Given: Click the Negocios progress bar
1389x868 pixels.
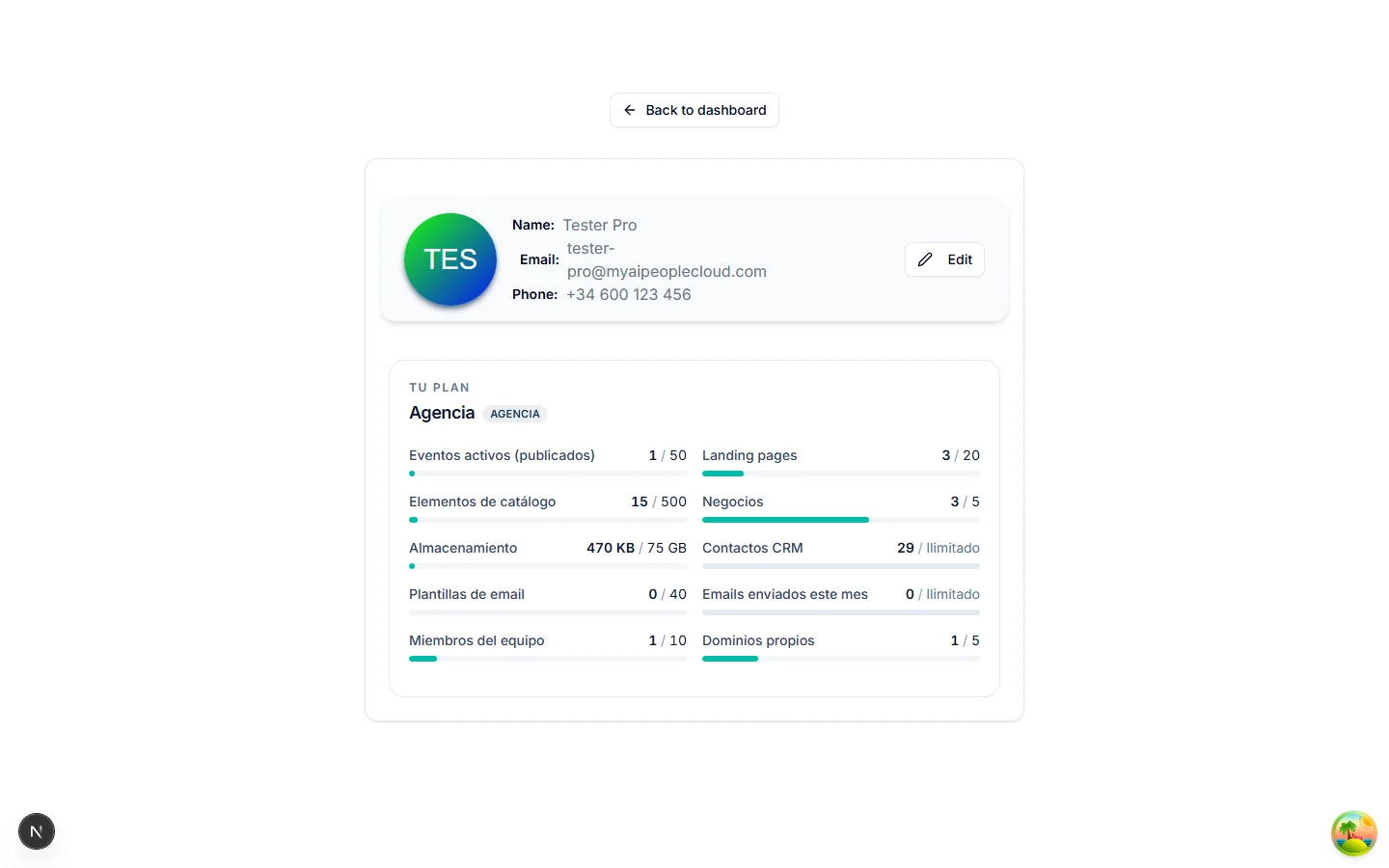Looking at the screenshot, I should [841, 520].
